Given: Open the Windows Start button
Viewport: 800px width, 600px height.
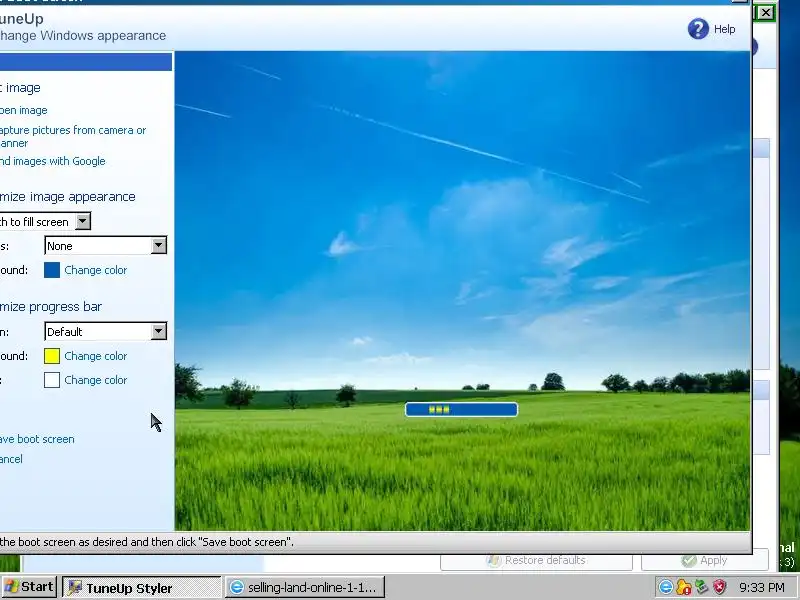Looking at the screenshot, I should pos(29,587).
